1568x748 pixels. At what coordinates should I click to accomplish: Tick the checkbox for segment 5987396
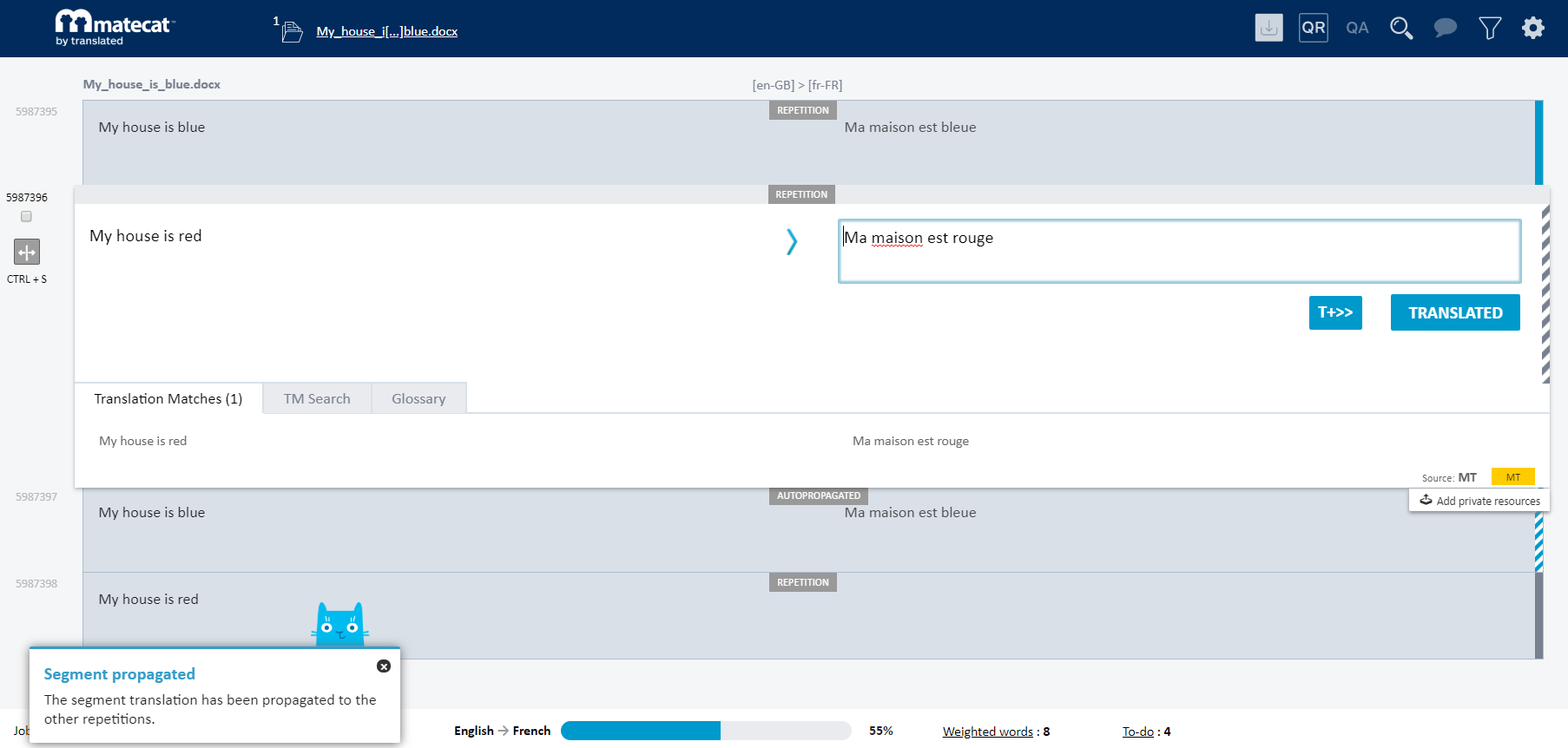point(26,217)
